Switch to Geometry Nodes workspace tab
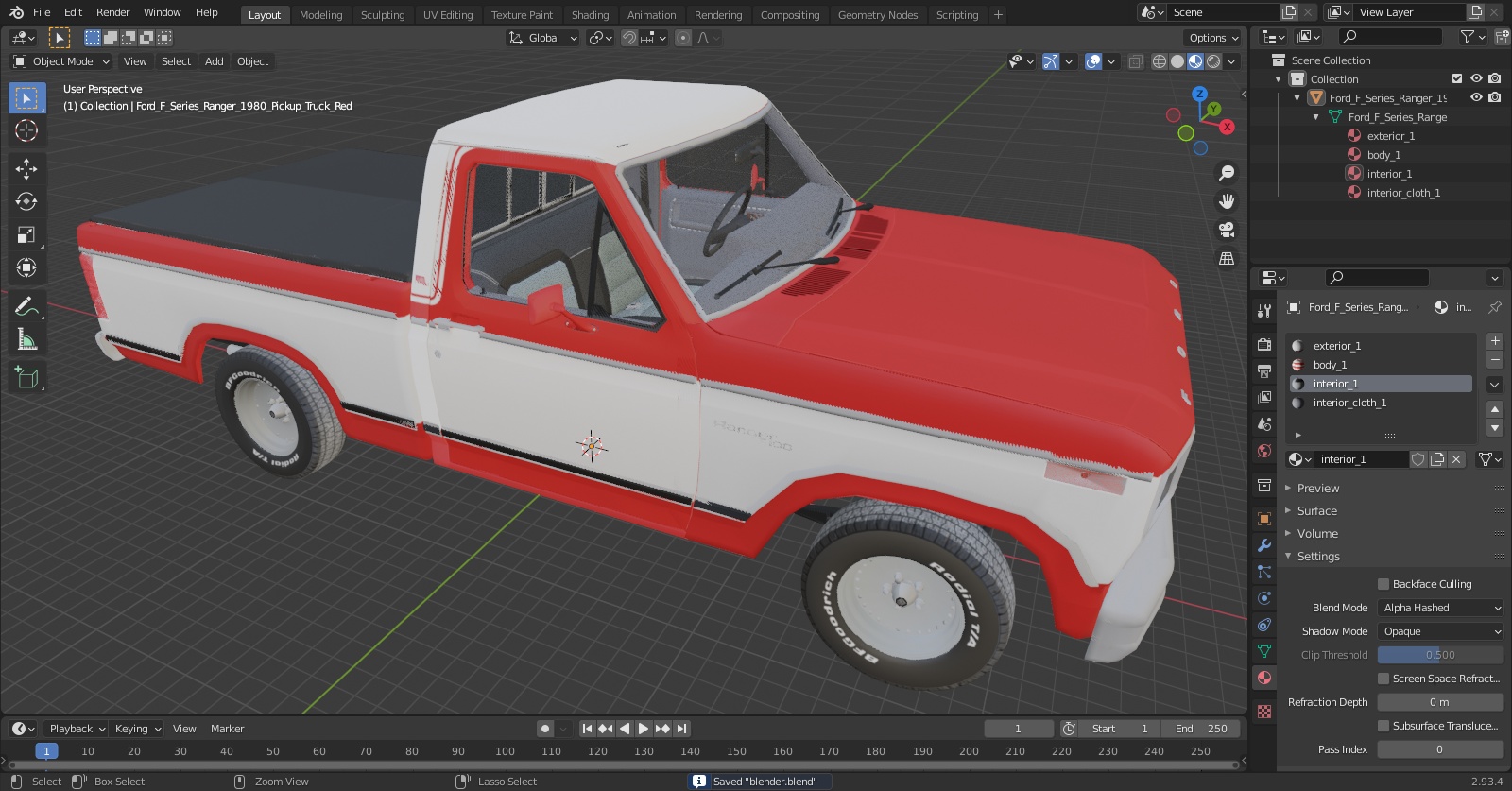 [878, 14]
